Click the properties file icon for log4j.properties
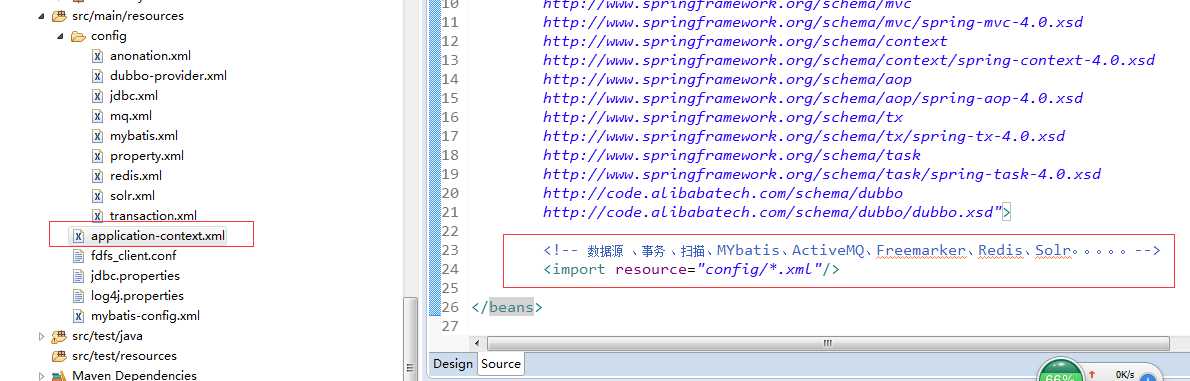This screenshot has width=1190, height=381. pos(78,296)
